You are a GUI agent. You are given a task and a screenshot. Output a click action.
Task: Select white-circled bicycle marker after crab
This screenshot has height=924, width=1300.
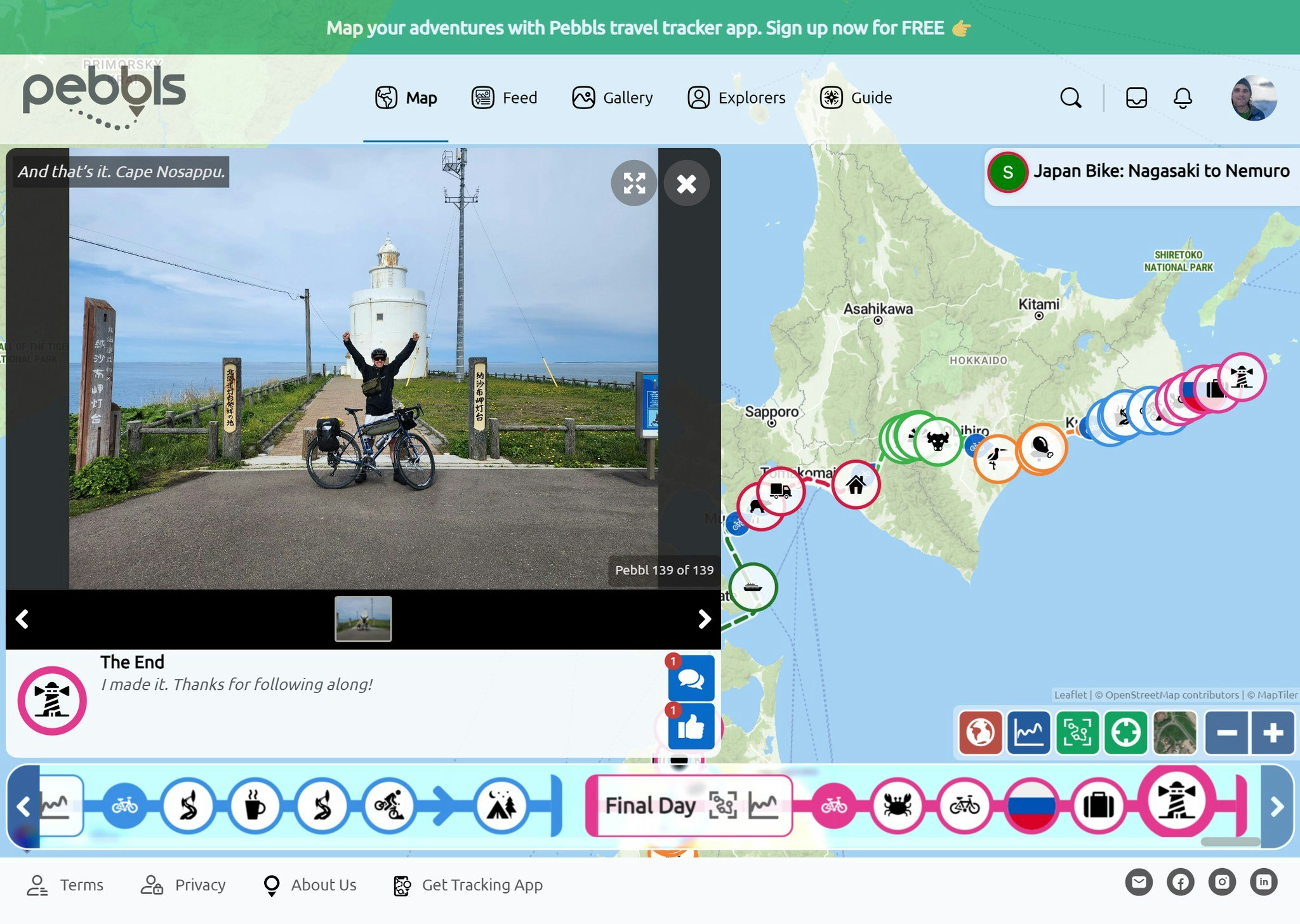point(965,806)
